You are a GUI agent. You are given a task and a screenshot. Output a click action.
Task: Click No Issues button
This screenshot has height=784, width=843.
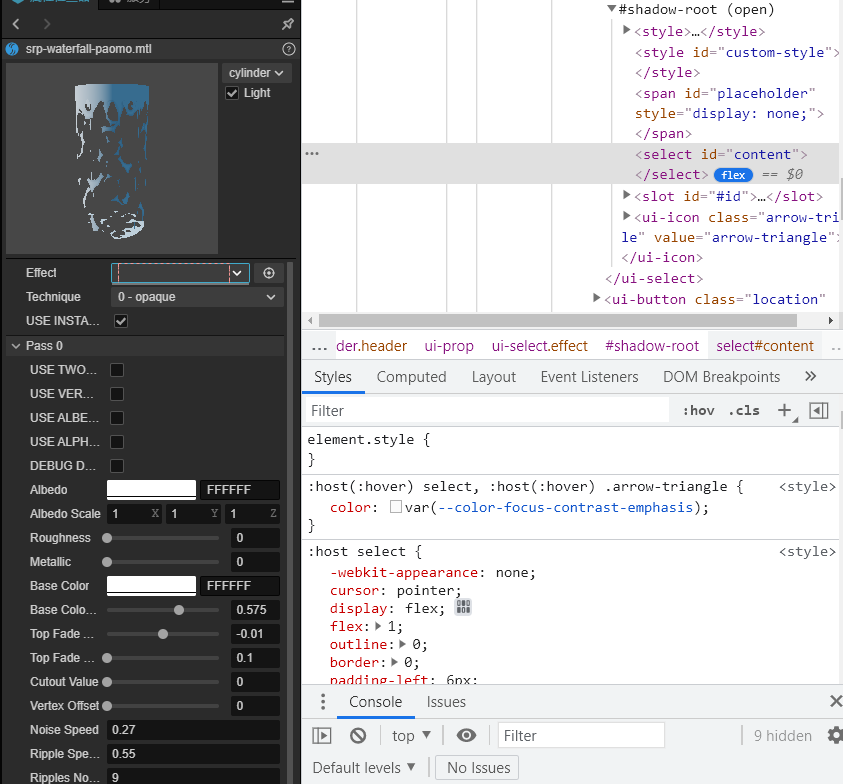point(477,767)
